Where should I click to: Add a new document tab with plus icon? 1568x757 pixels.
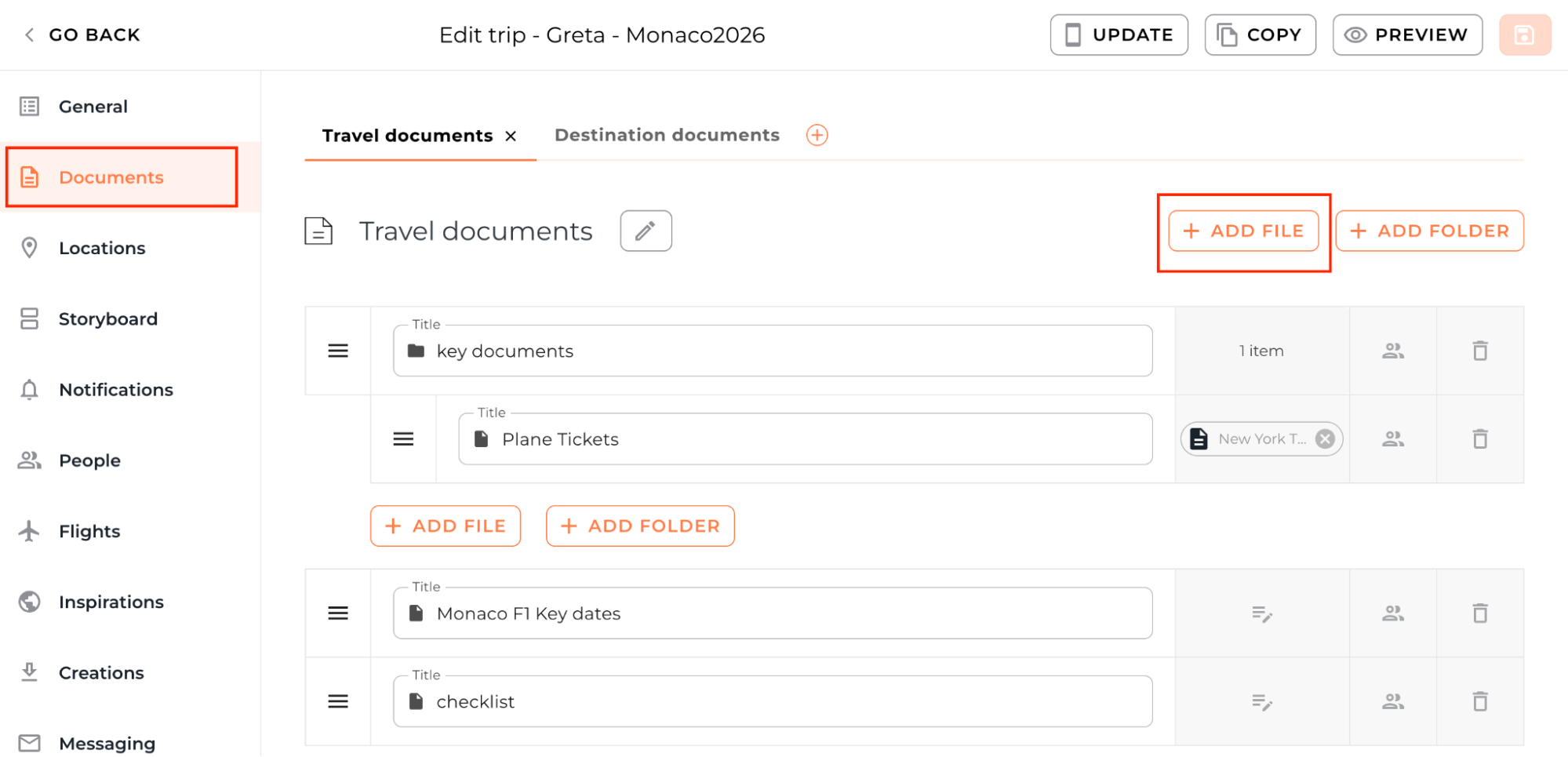[x=817, y=135]
